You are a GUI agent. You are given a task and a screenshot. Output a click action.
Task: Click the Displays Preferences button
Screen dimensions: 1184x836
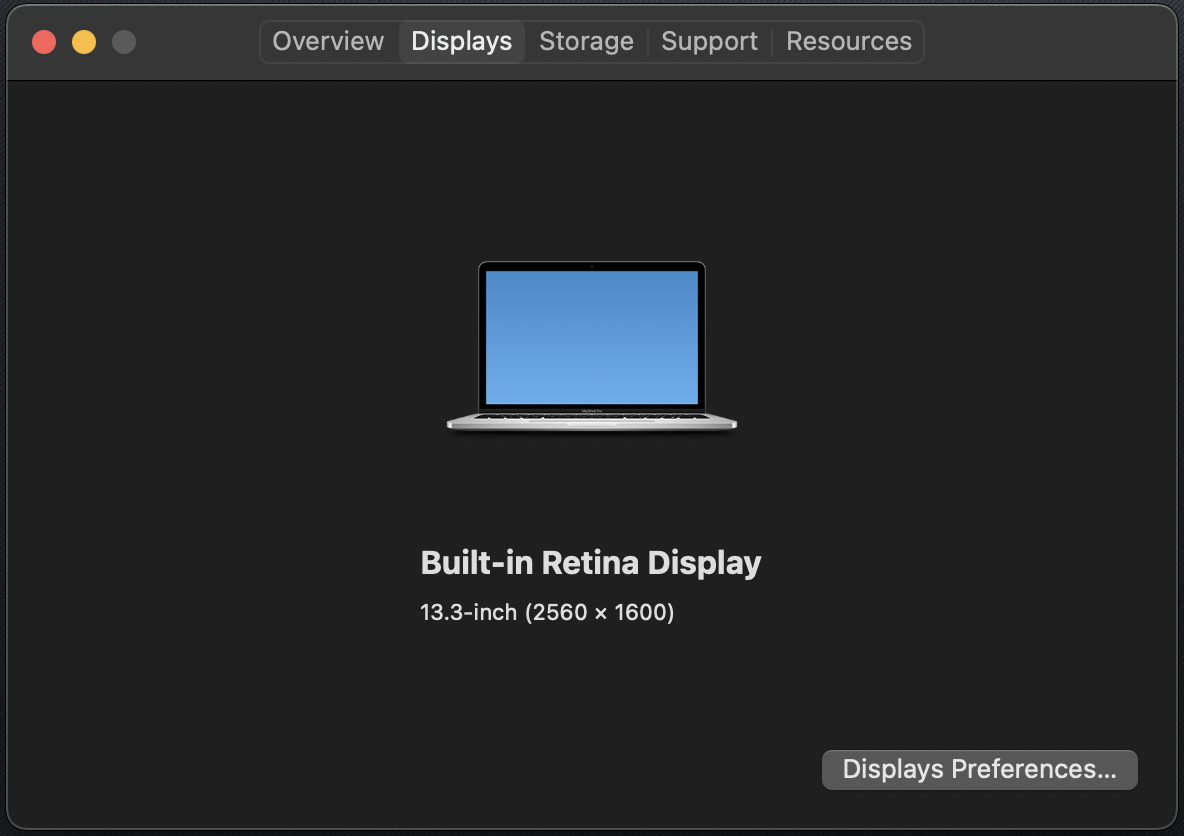[x=979, y=770]
